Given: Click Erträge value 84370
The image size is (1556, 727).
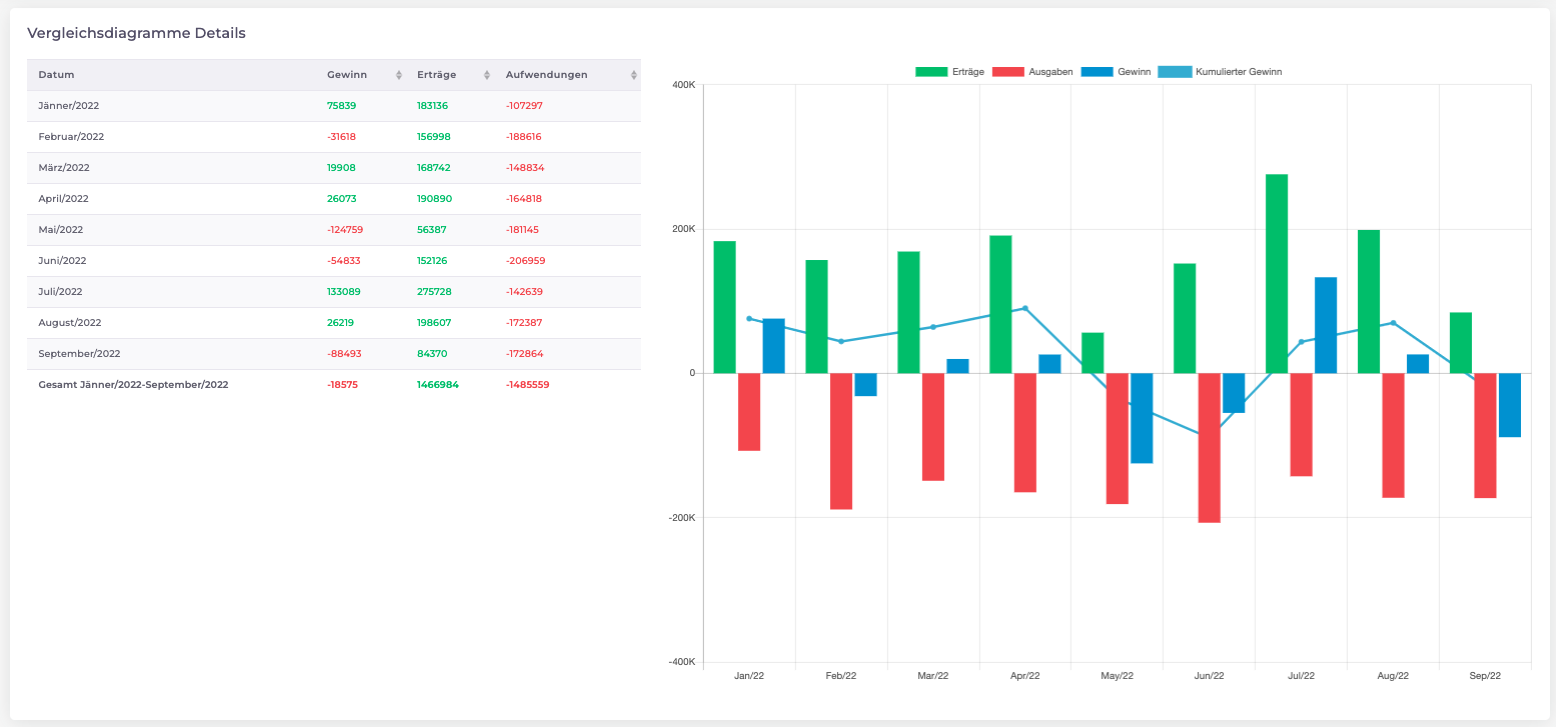Looking at the screenshot, I should 432,353.
